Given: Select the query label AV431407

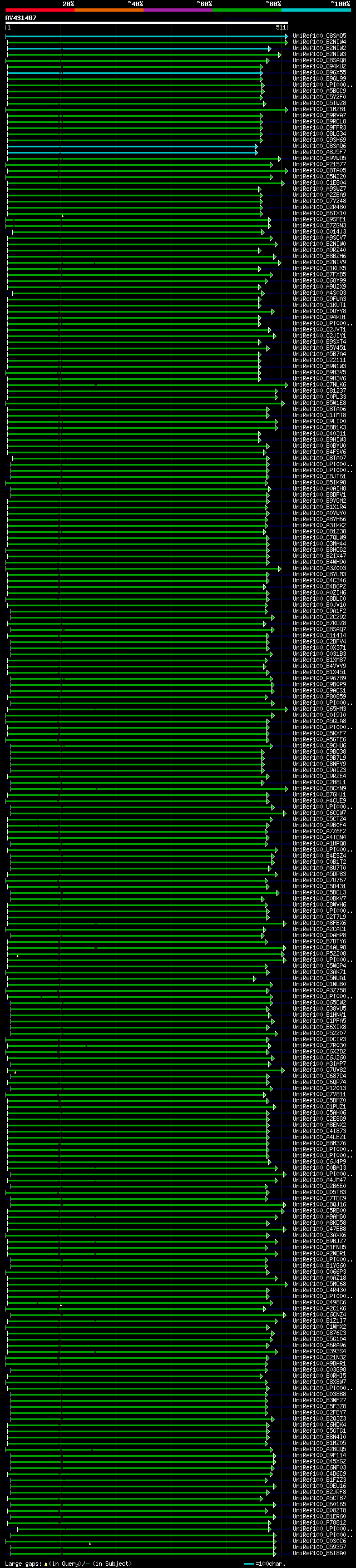Looking at the screenshot, I should 21,18.
